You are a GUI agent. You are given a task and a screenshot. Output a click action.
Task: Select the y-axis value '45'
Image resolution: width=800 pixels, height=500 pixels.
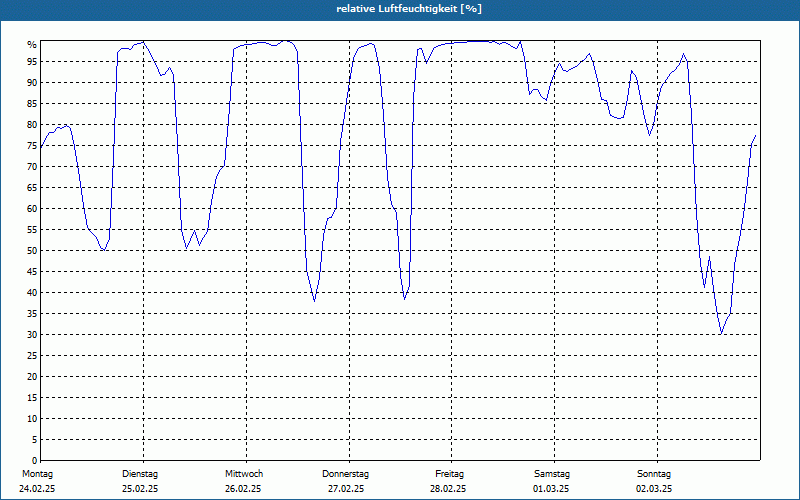[32, 271]
